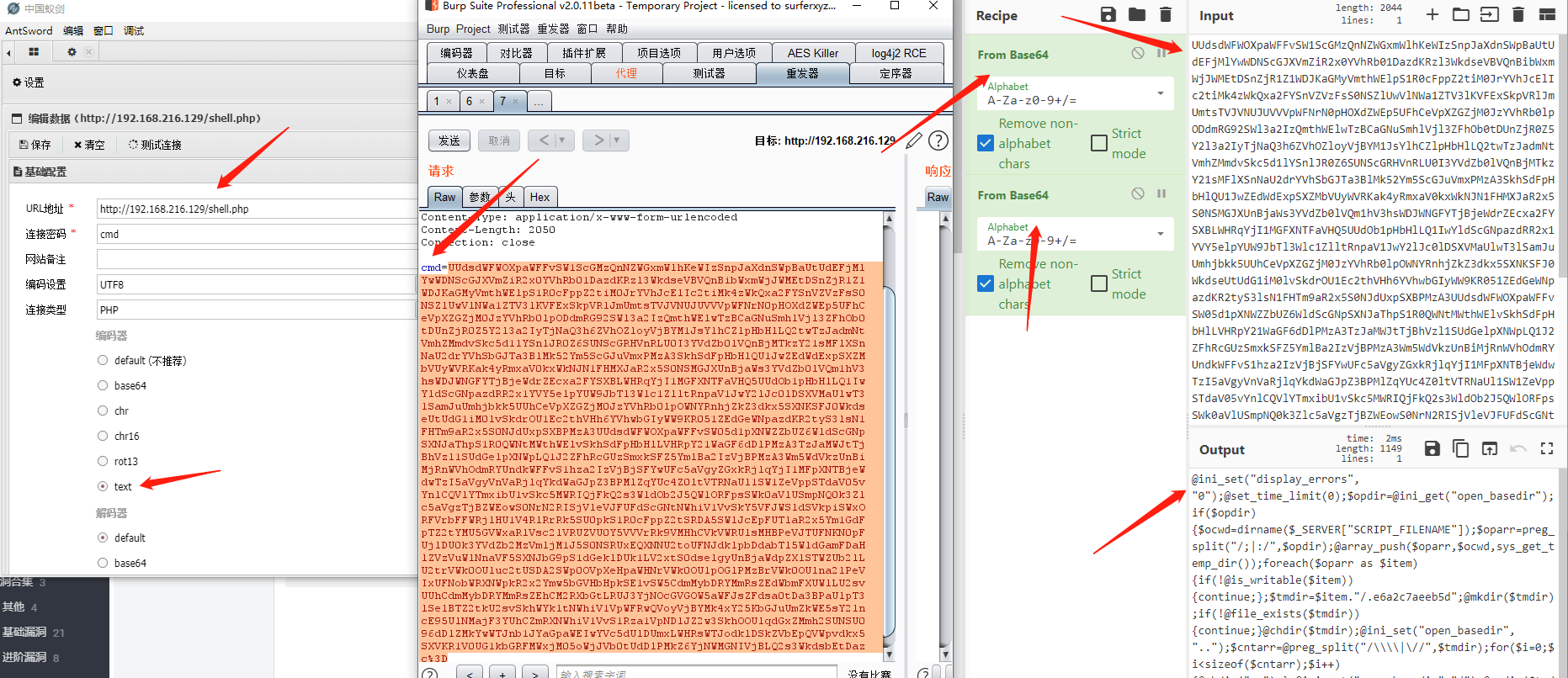Open the 编码设置 UTF8 dropdown
The width and height of the screenshot is (1568, 678).
tap(257, 284)
